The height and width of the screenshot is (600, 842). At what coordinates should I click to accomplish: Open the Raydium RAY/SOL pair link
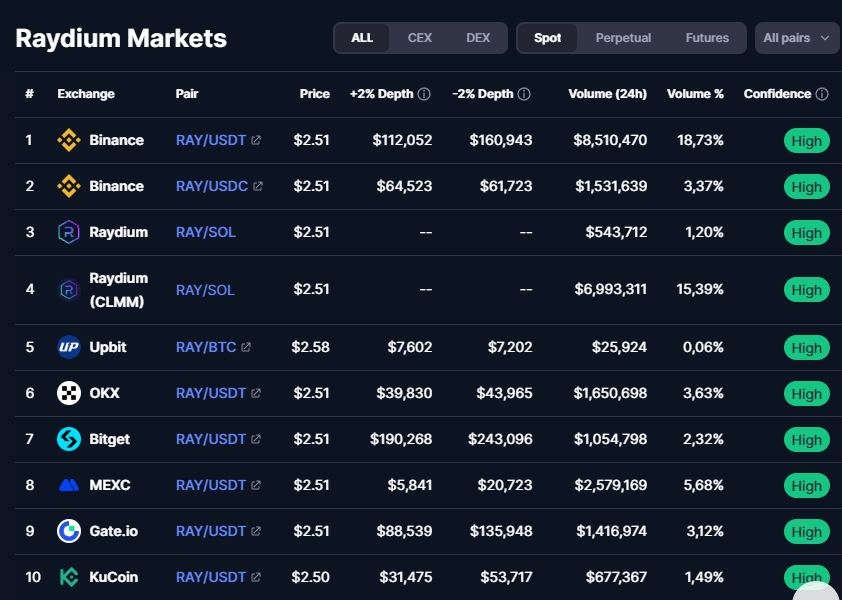tap(206, 232)
